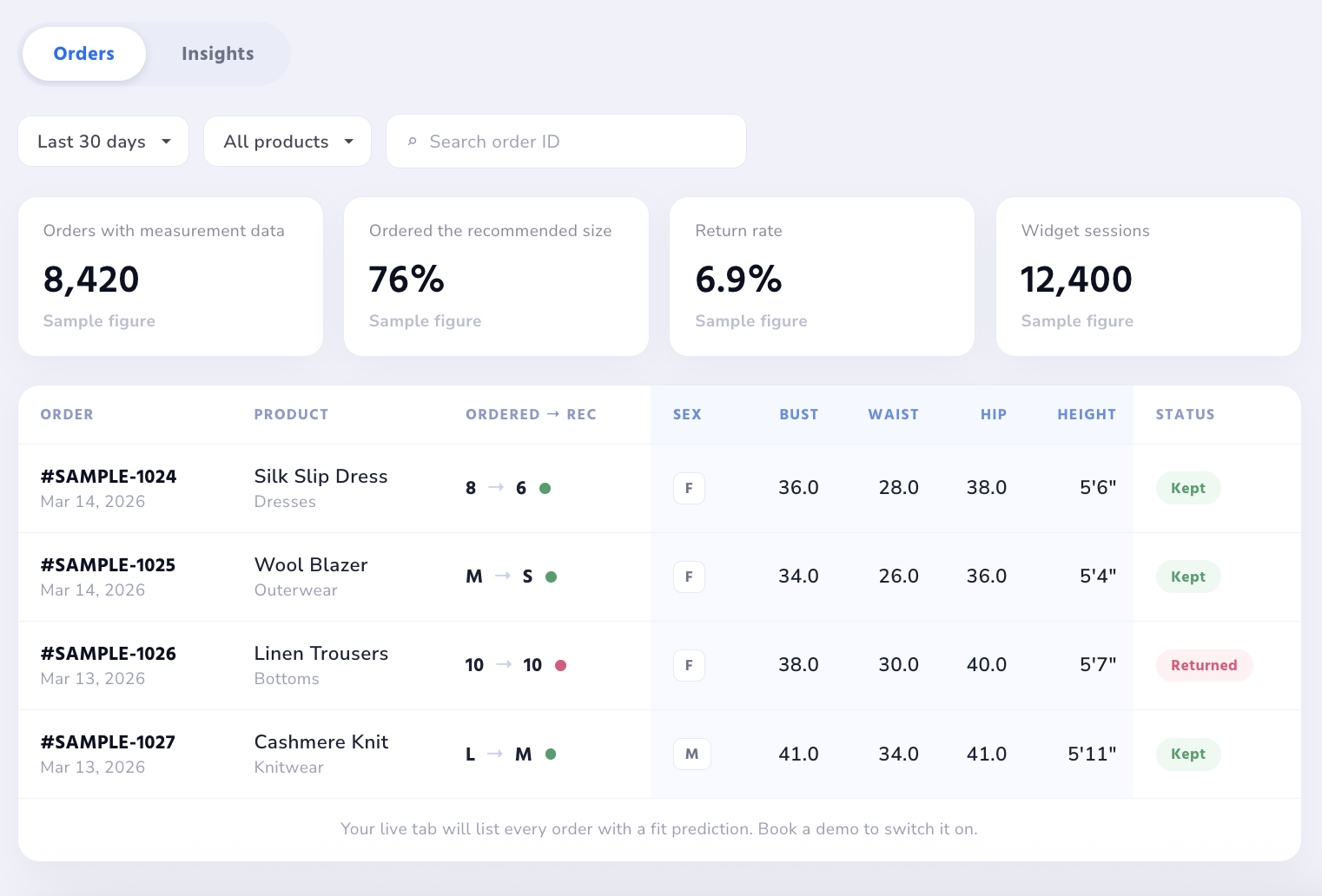Image resolution: width=1322 pixels, height=896 pixels.
Task: Click the search magnifier icon
Action: (x=413, y=142)
